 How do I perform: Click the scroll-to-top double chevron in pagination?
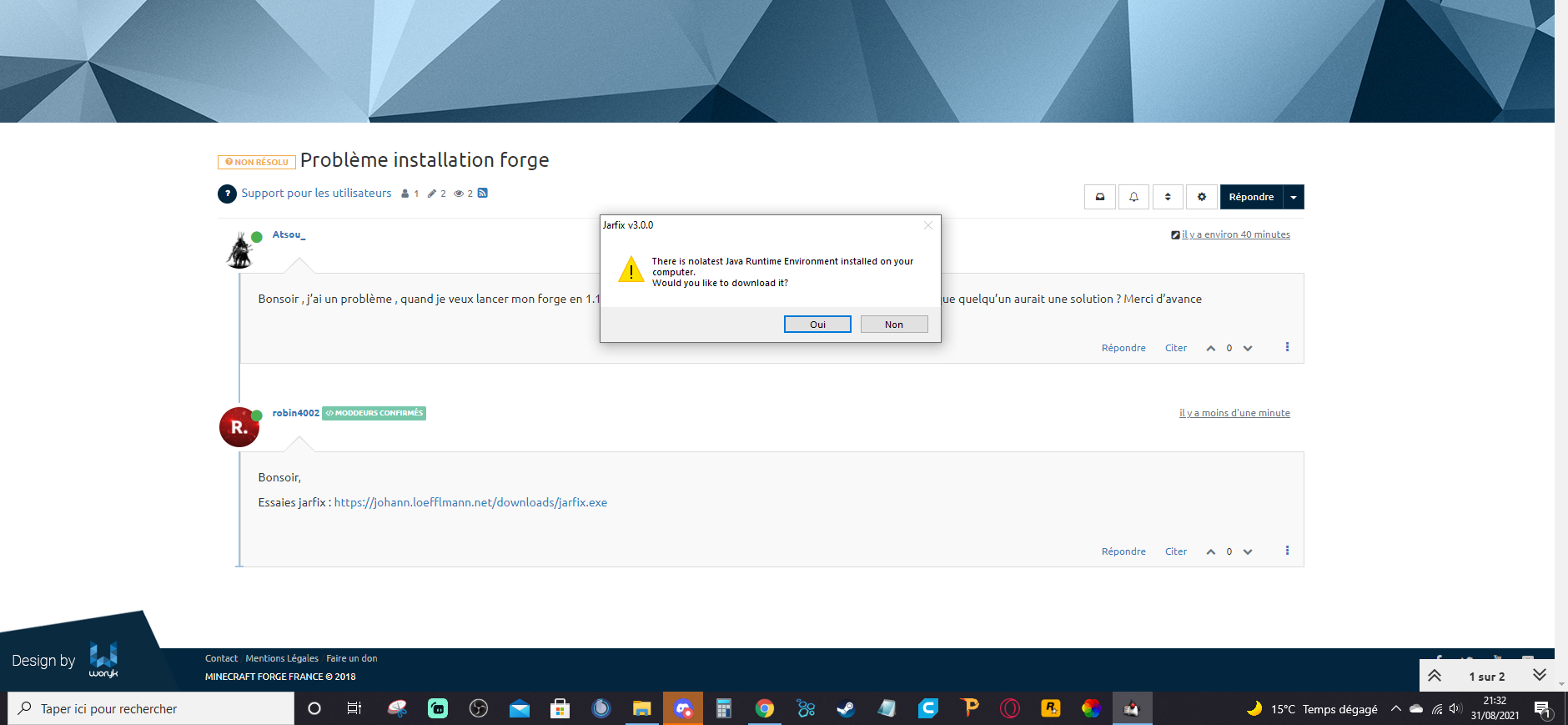point(1435,676)
